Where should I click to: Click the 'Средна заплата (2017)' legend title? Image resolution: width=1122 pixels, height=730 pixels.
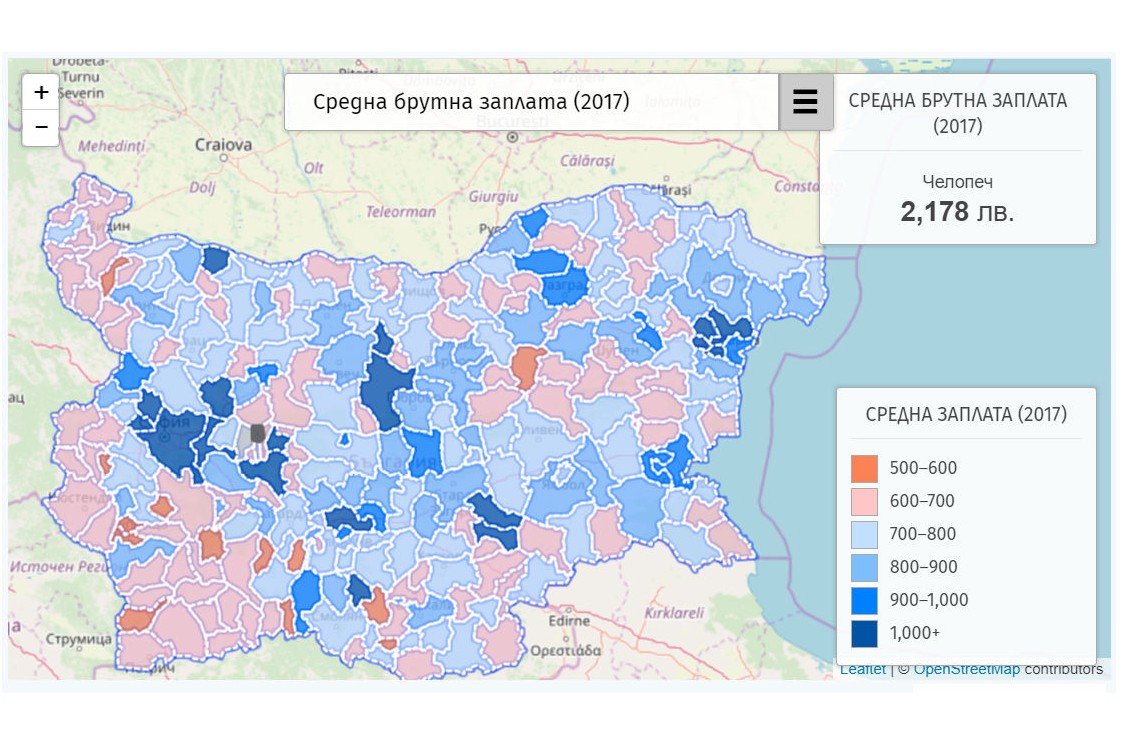click(x=966, y=414)
